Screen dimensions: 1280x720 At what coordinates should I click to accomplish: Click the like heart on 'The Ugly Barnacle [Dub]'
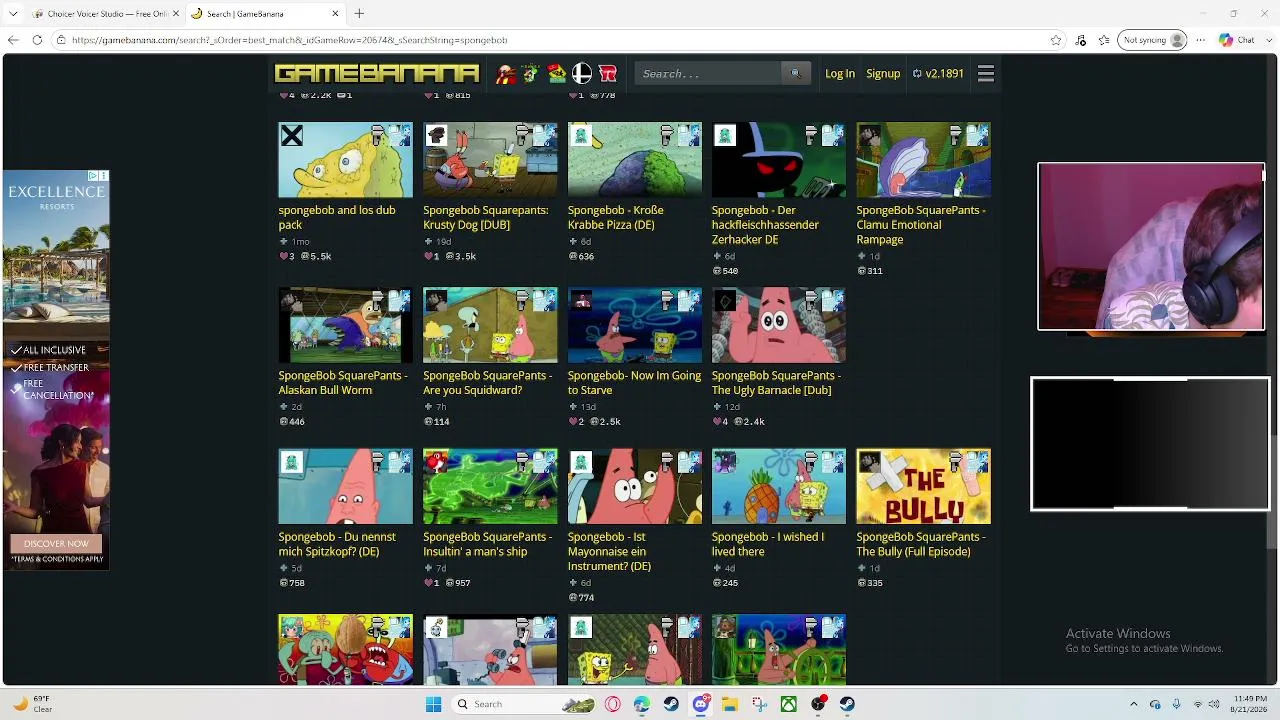(x=716, y=422)
